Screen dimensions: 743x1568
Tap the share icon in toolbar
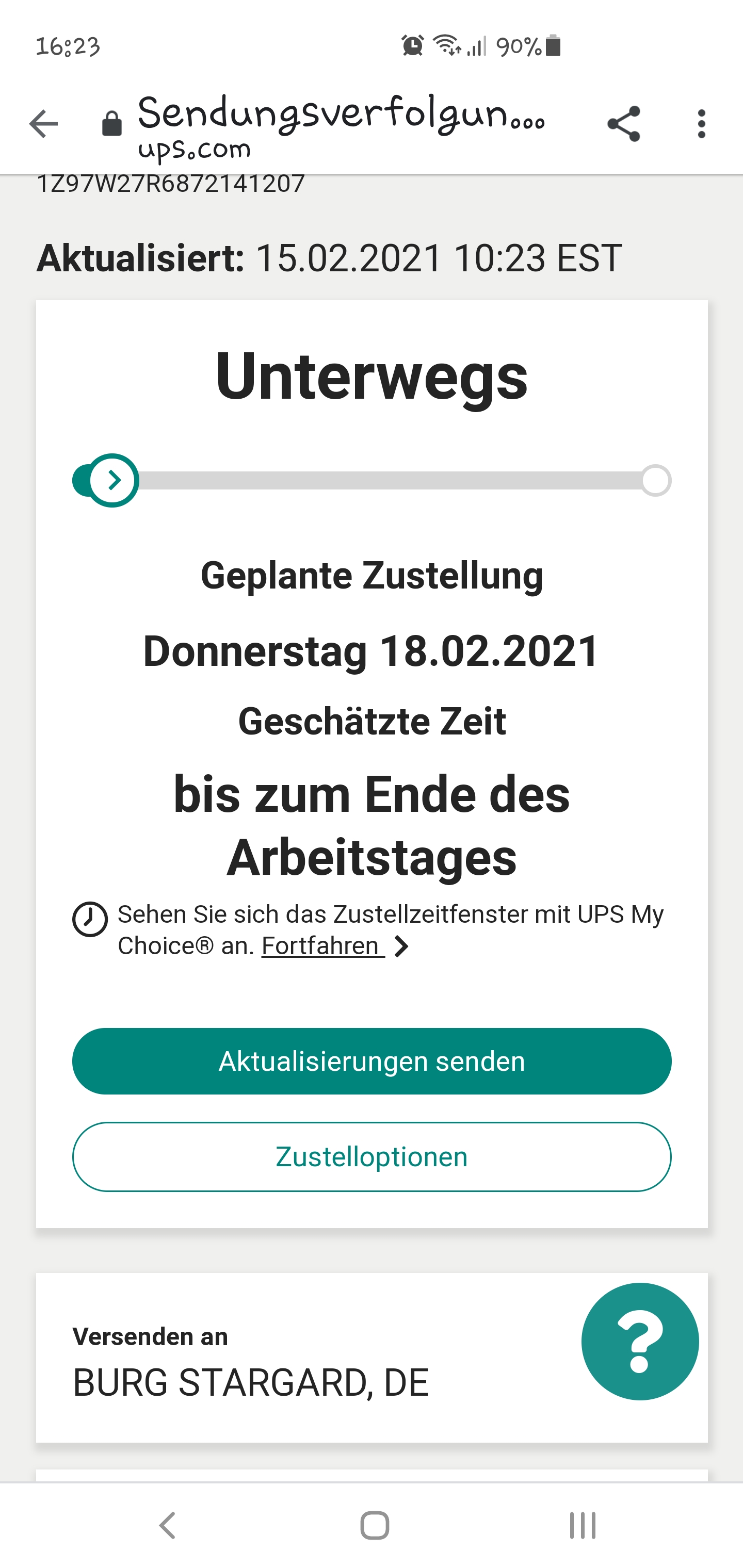[624, 124]
